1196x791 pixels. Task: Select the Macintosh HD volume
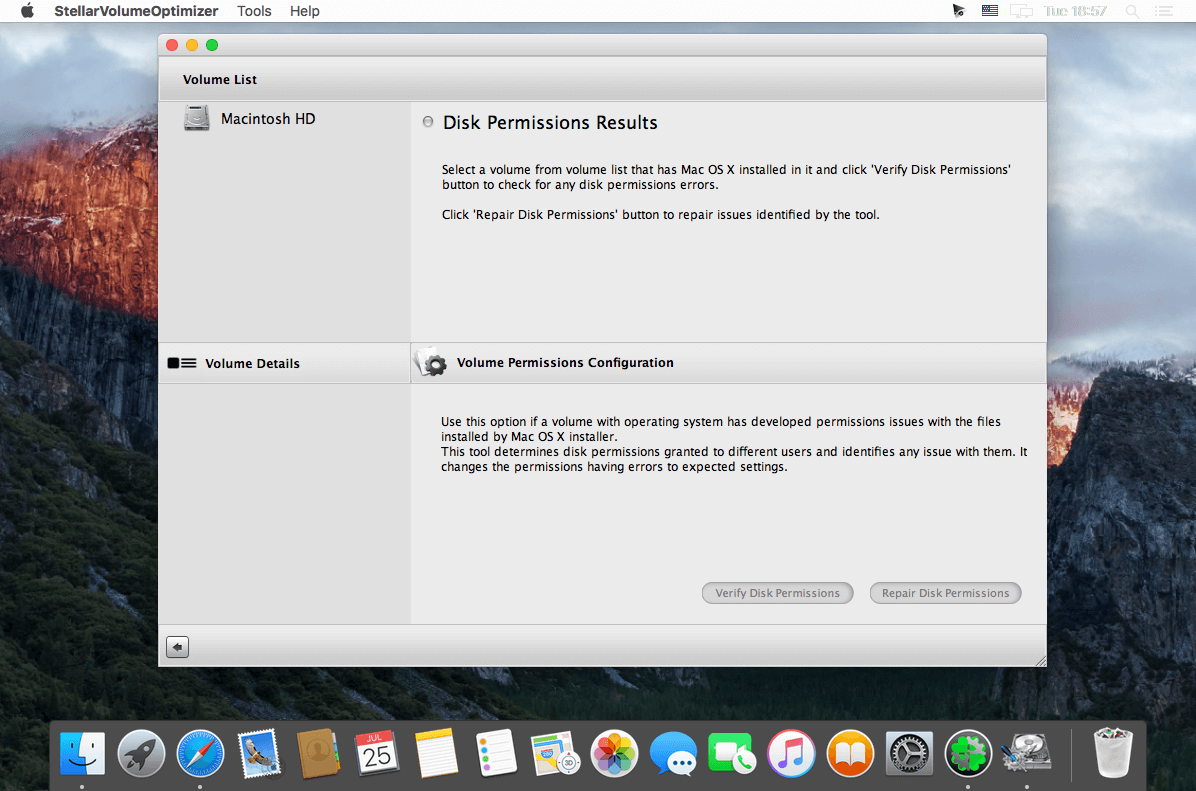[268, 119]
